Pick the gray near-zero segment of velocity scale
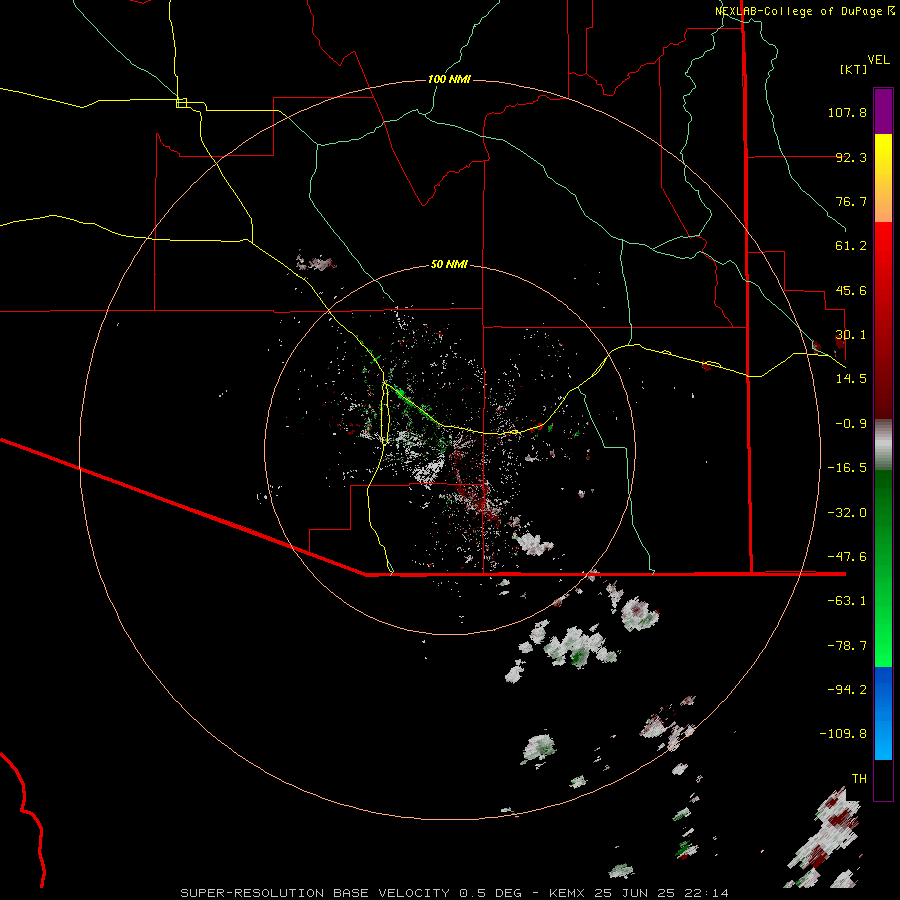Viewport: 900px width, 900px height. tap(883, 442)
